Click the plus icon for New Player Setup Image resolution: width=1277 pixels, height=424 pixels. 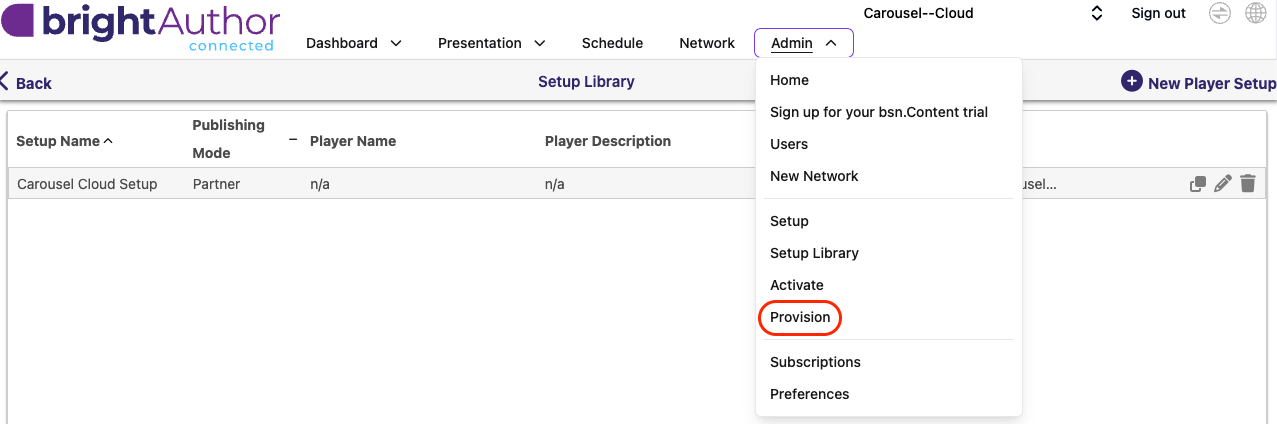click(1131, 82)
